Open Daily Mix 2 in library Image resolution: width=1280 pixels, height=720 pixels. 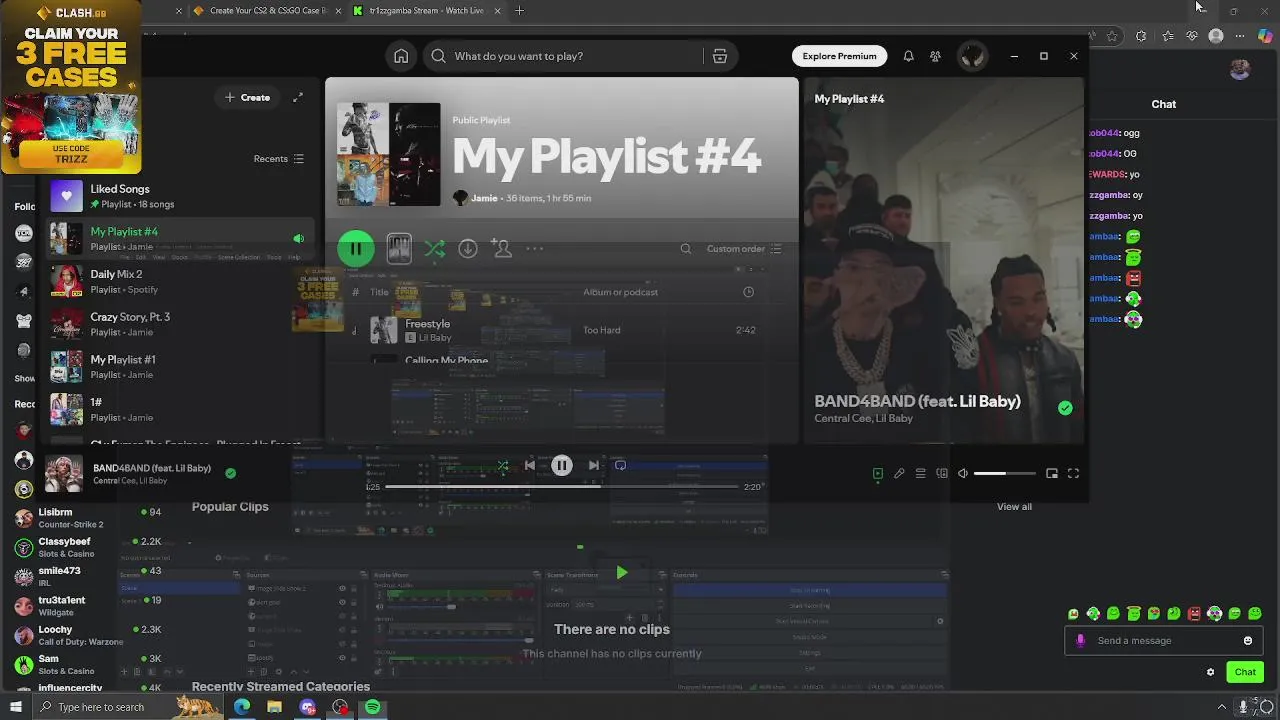point(180,281)
